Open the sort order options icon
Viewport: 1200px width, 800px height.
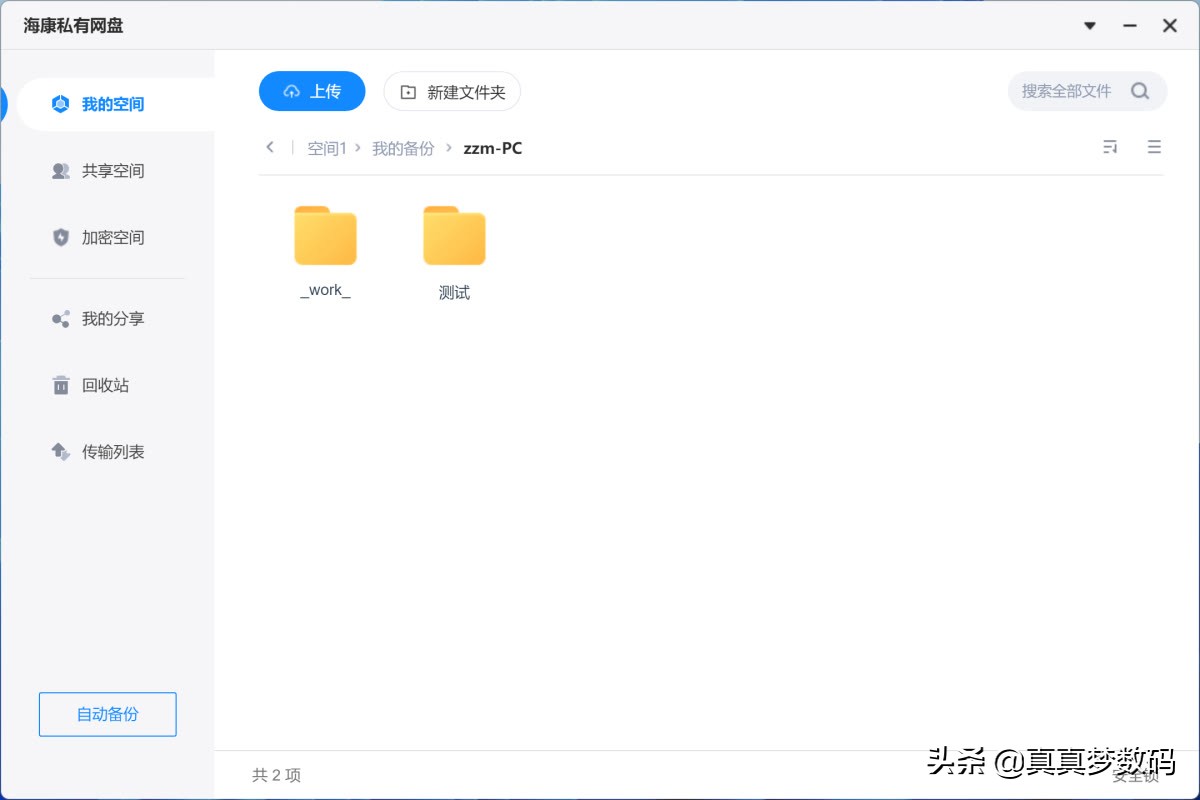tap(1110, 146)
